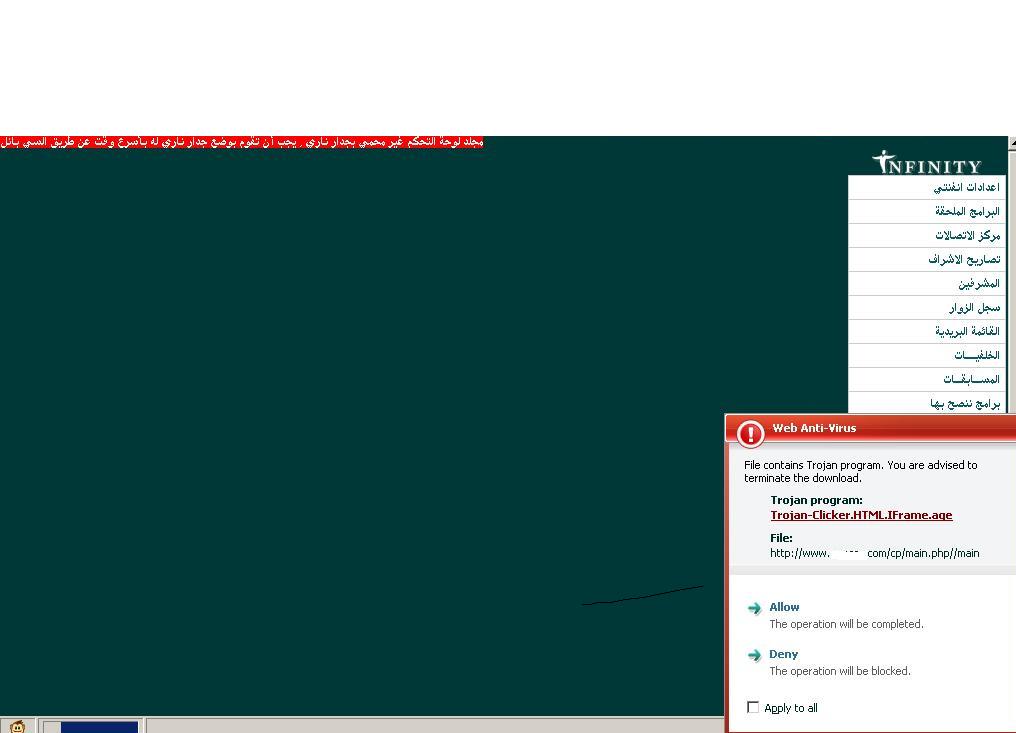Open الخلفيات sidebar entry
1016x733 pixels.
click(976, 355)
